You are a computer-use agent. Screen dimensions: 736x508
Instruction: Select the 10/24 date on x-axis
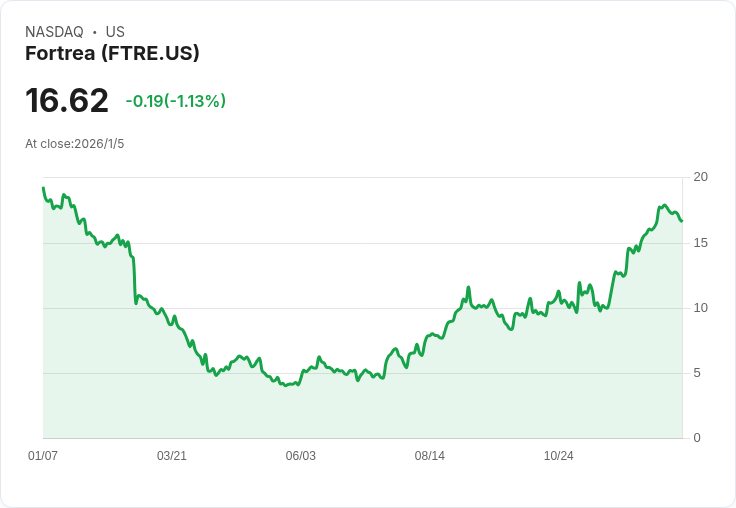coord(559,455)
